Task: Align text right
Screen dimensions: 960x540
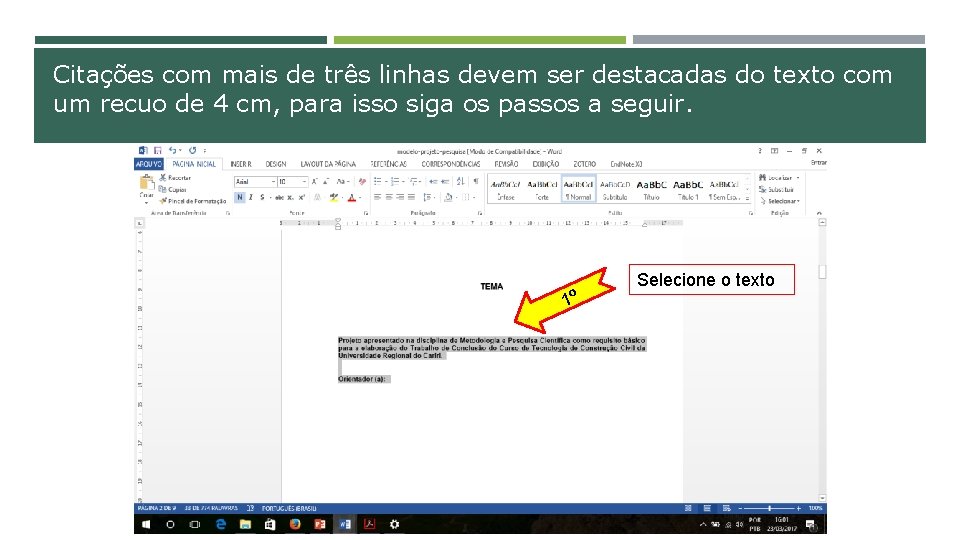Action: pyautogui.click(x=400, y=197)
